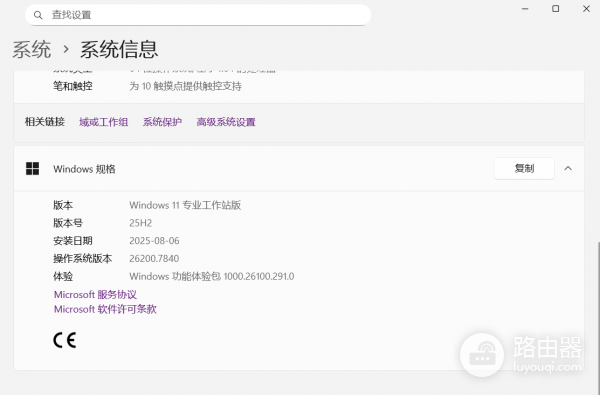Open the 系统保护 link
Viewport: 600px width, 395px height.
162,122
